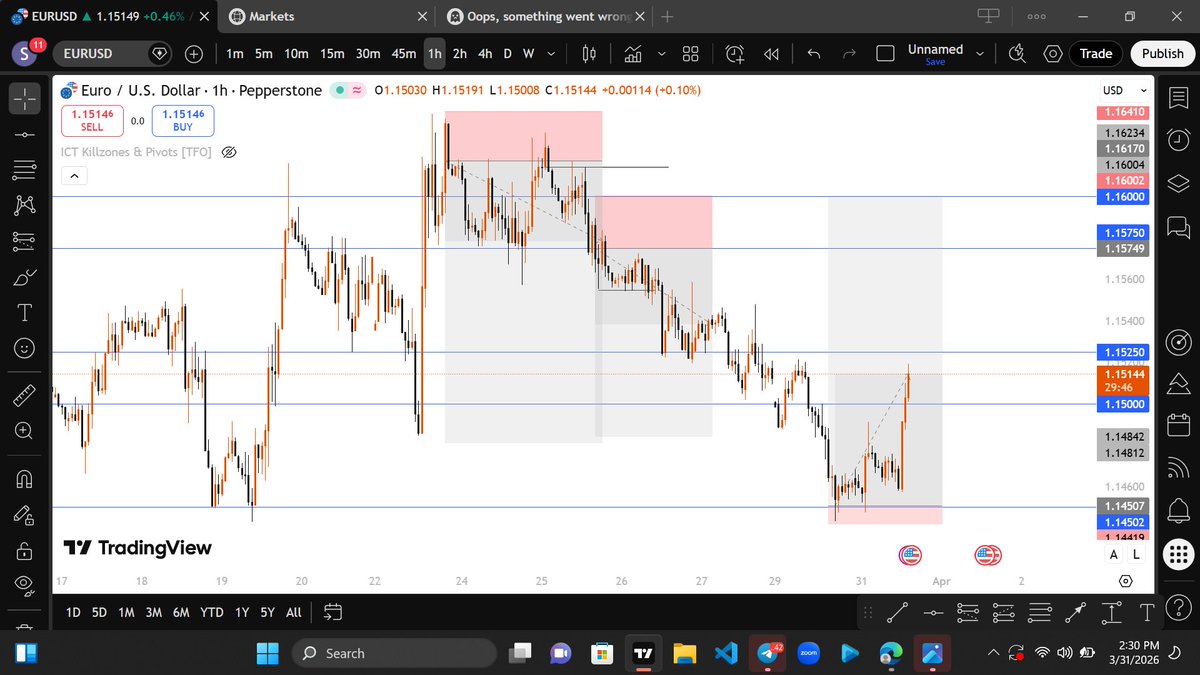Click the Trade button
Image resolution: width=1200 pixels, height=675 pixels.
coord(1096,54)
